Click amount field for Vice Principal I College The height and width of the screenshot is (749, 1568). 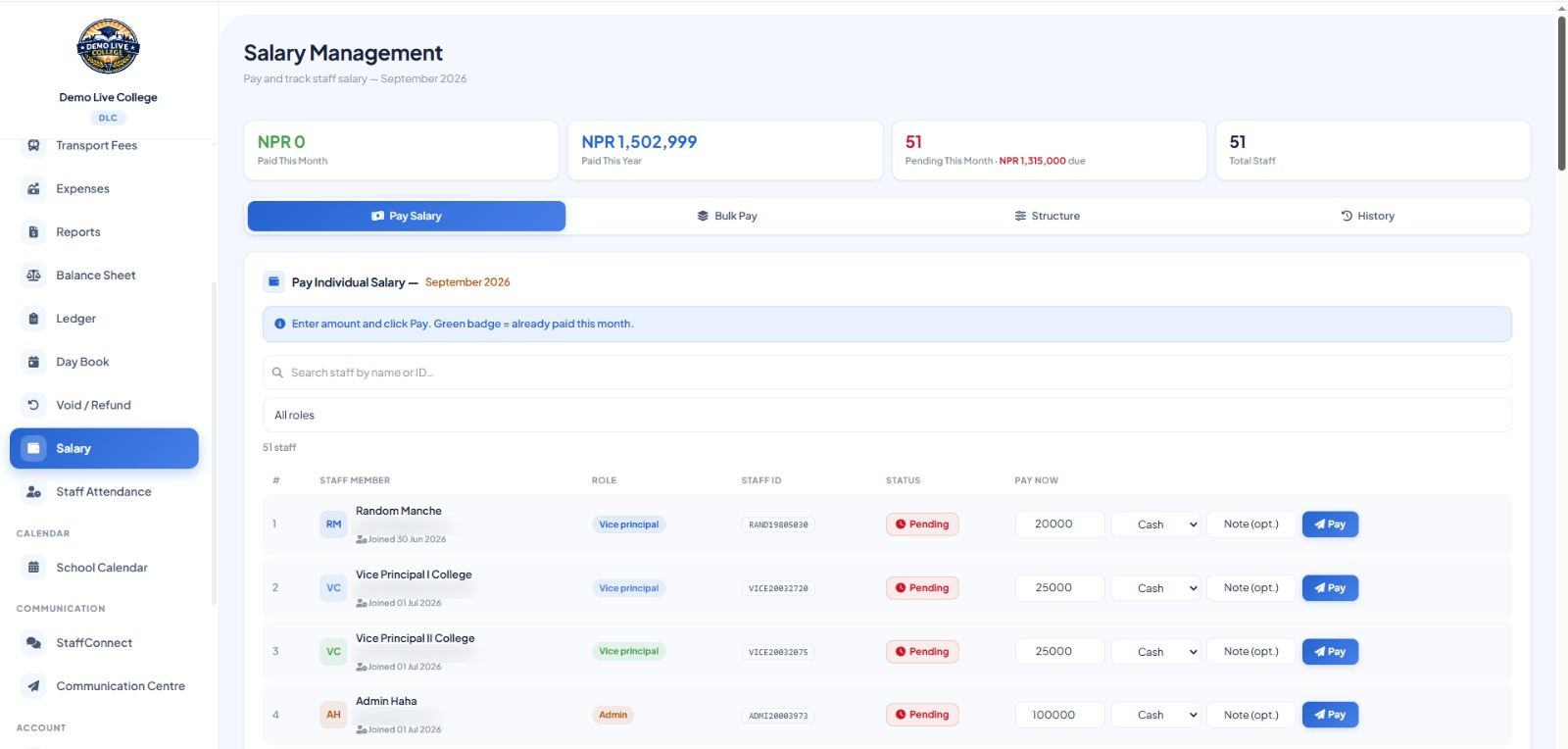pyautogui.click(x=1060, y=588)
